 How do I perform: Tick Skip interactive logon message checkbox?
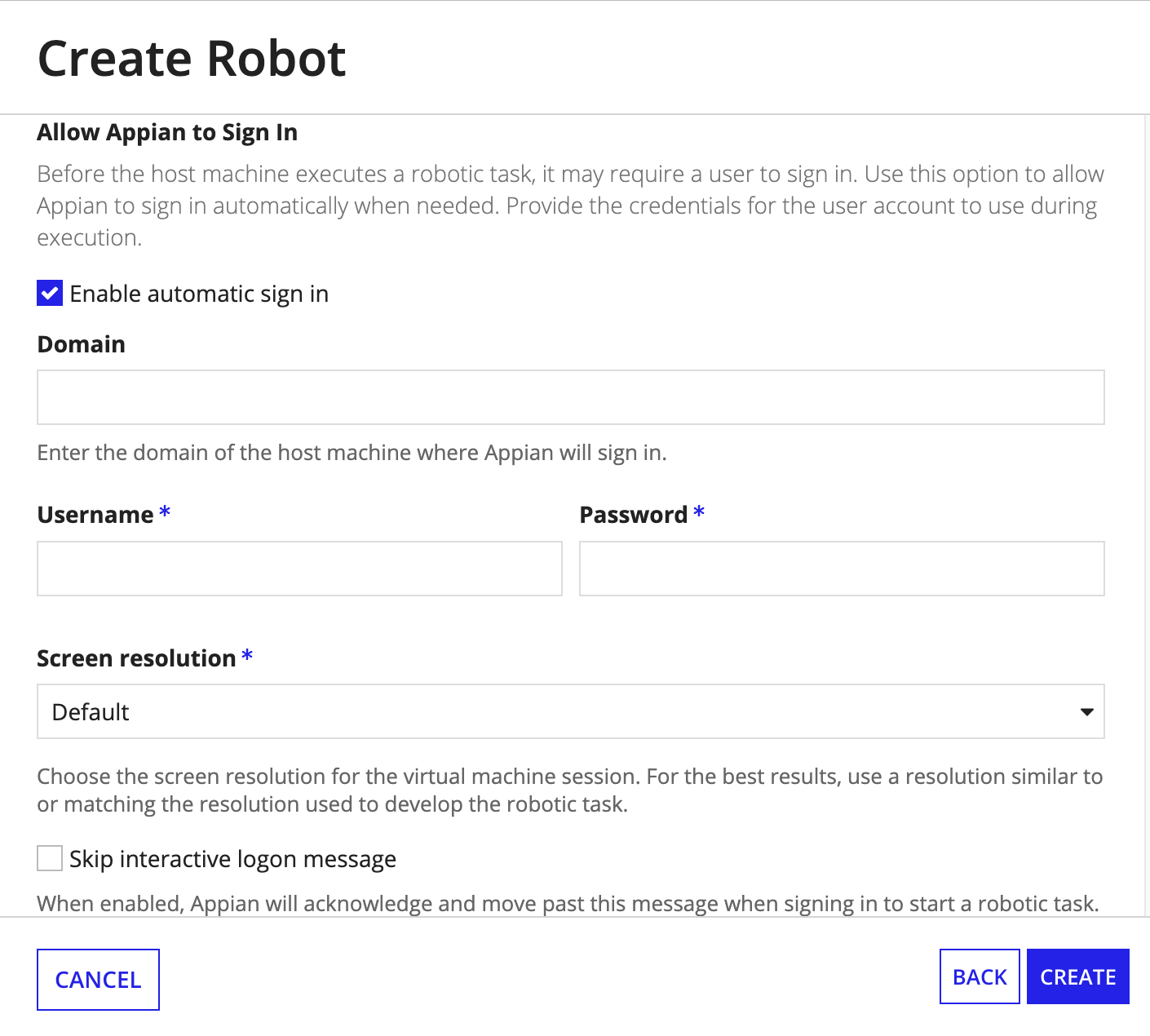50,858
